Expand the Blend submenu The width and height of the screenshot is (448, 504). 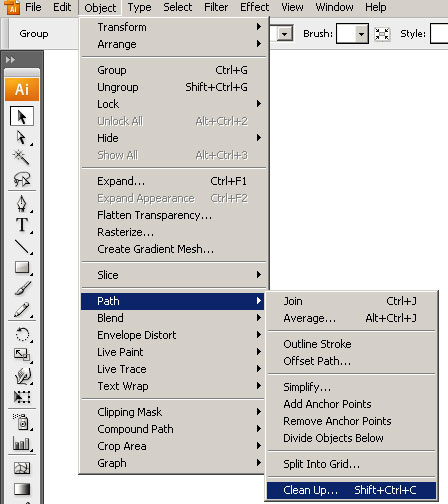click(173, 318)
